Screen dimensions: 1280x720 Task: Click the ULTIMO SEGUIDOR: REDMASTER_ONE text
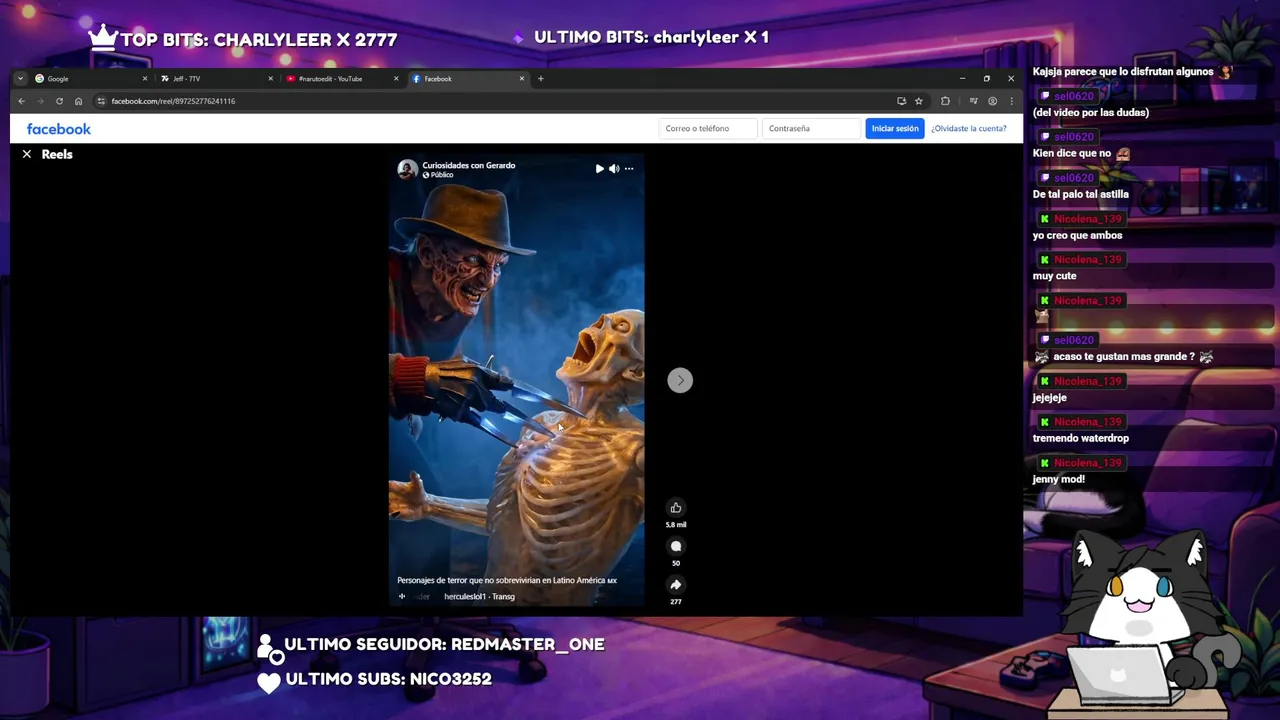click(444, 644)
